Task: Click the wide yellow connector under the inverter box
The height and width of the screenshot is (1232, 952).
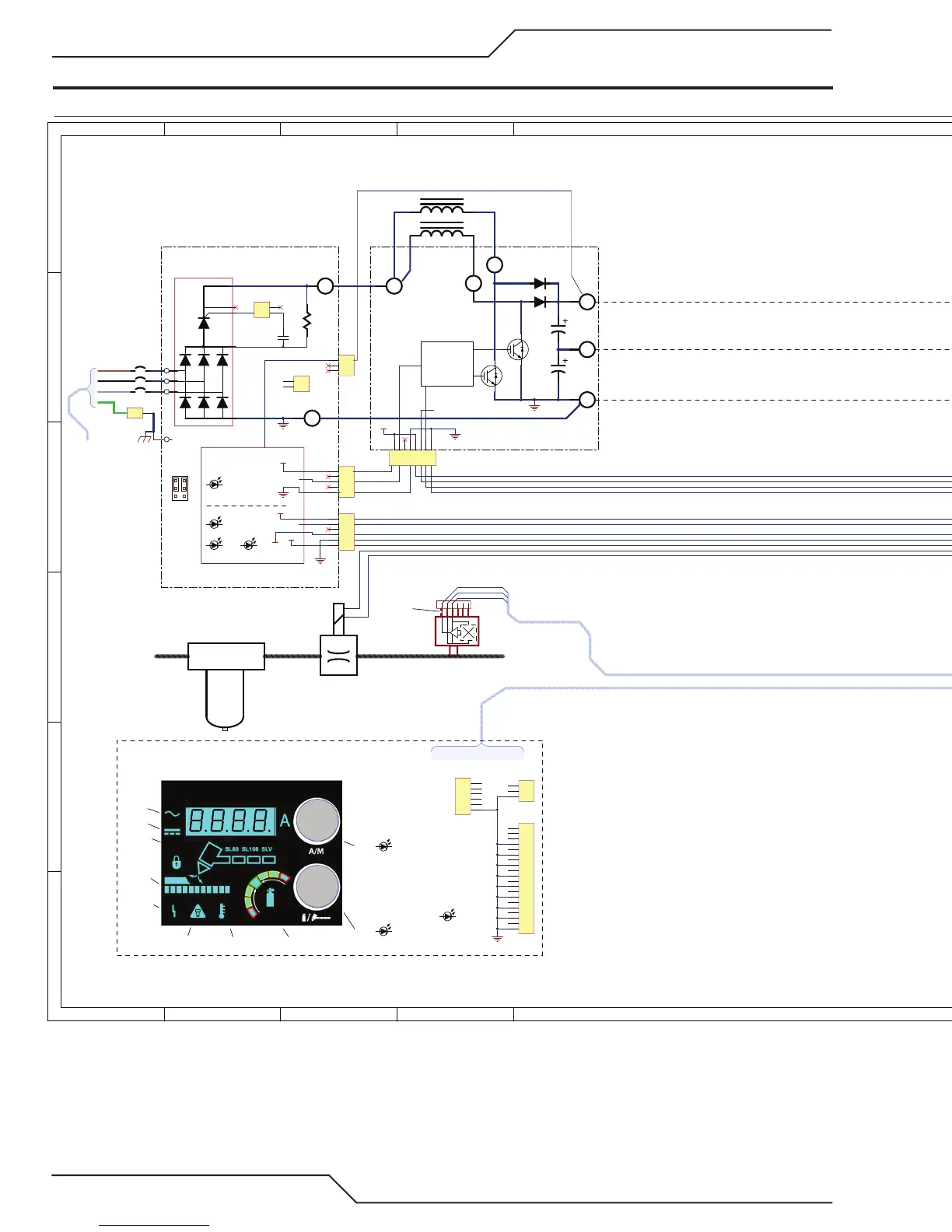Action: tap(412, 458)
